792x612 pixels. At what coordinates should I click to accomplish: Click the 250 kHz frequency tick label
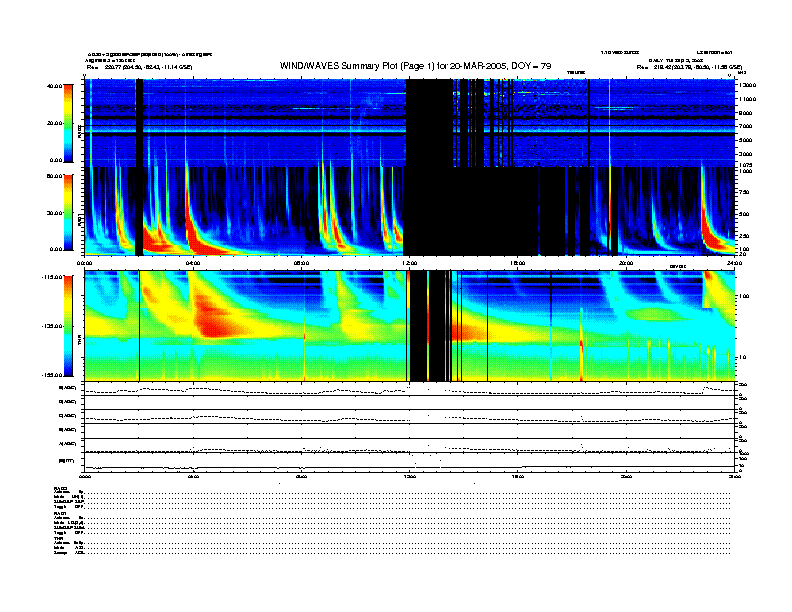click(745, 236)
